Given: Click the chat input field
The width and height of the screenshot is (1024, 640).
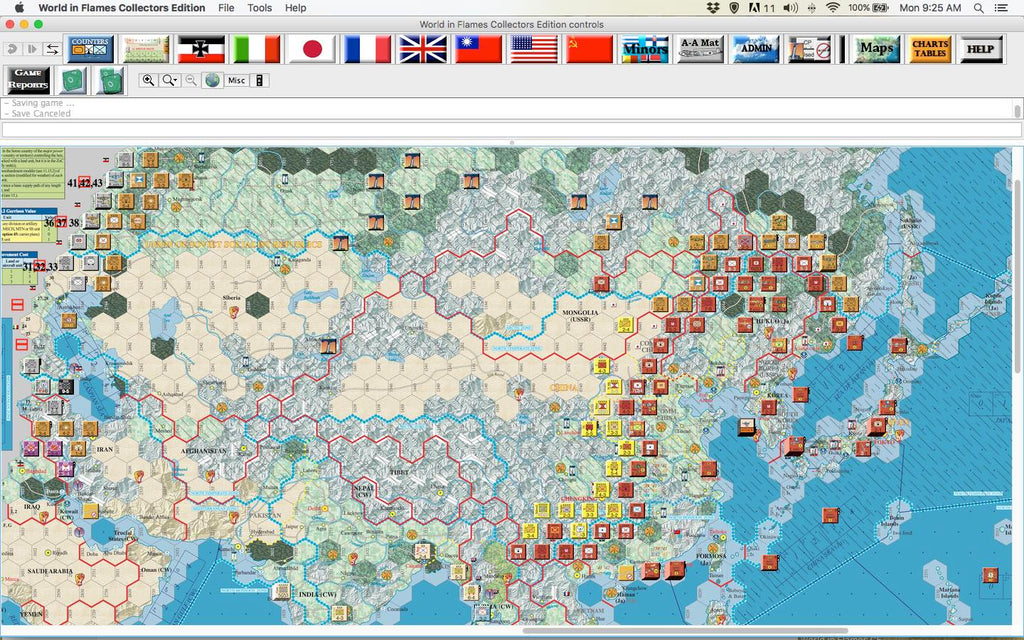Looking at the screenshot, I should [511, 129].
